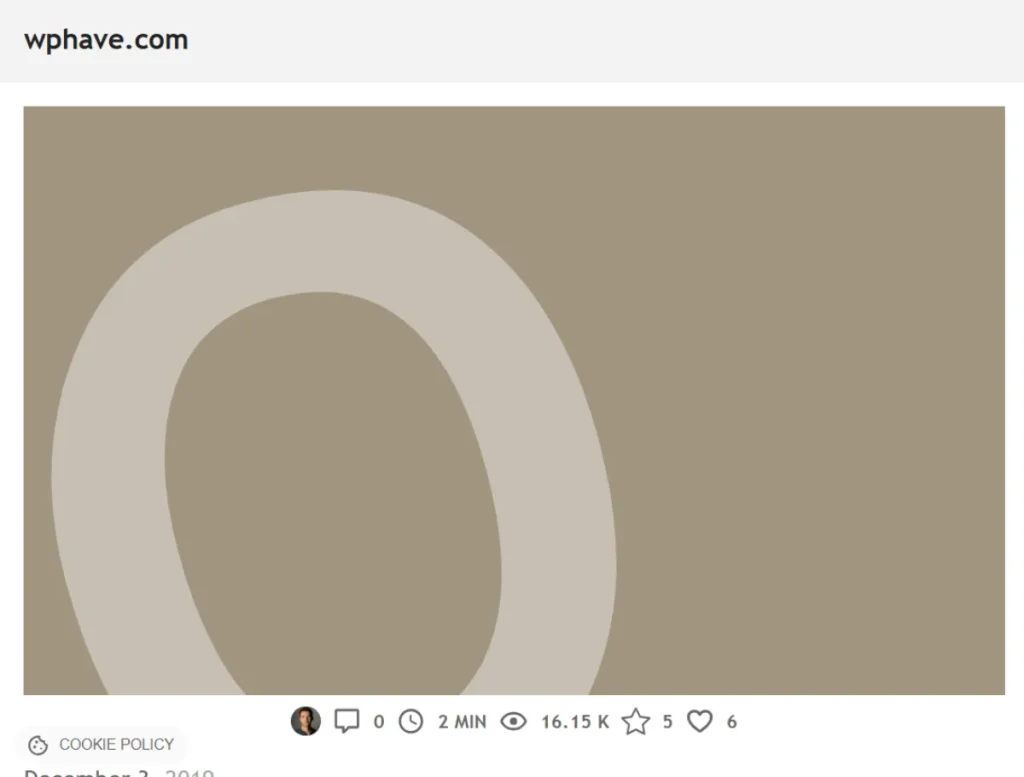Click the post date December 3
The image size is (1024, 777).
86,772
